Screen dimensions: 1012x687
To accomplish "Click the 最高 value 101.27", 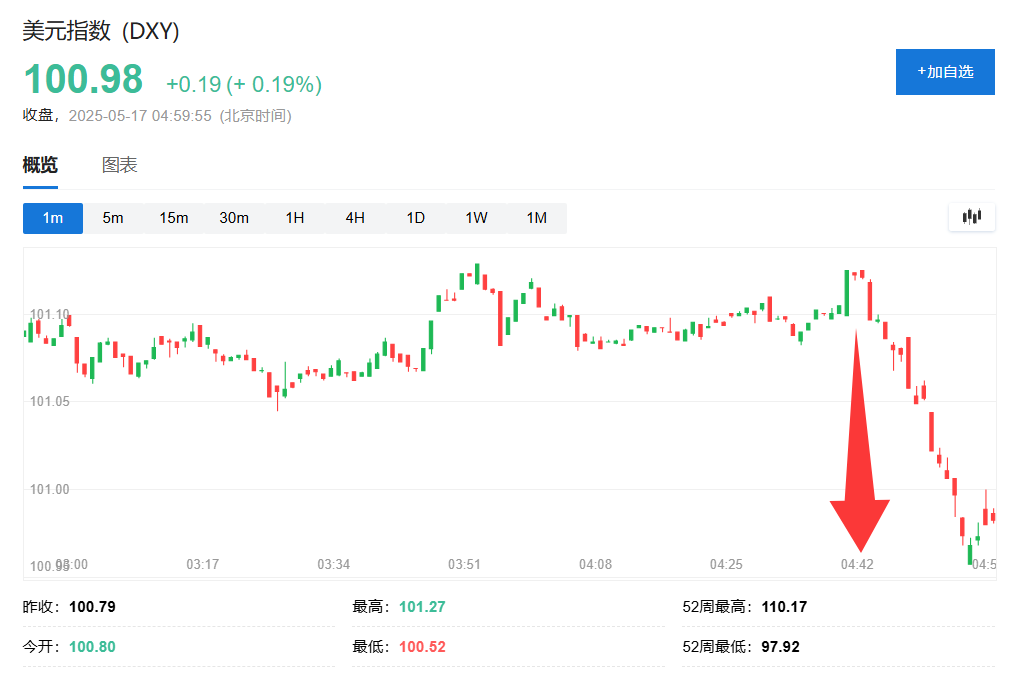I will tap(422, 607).
